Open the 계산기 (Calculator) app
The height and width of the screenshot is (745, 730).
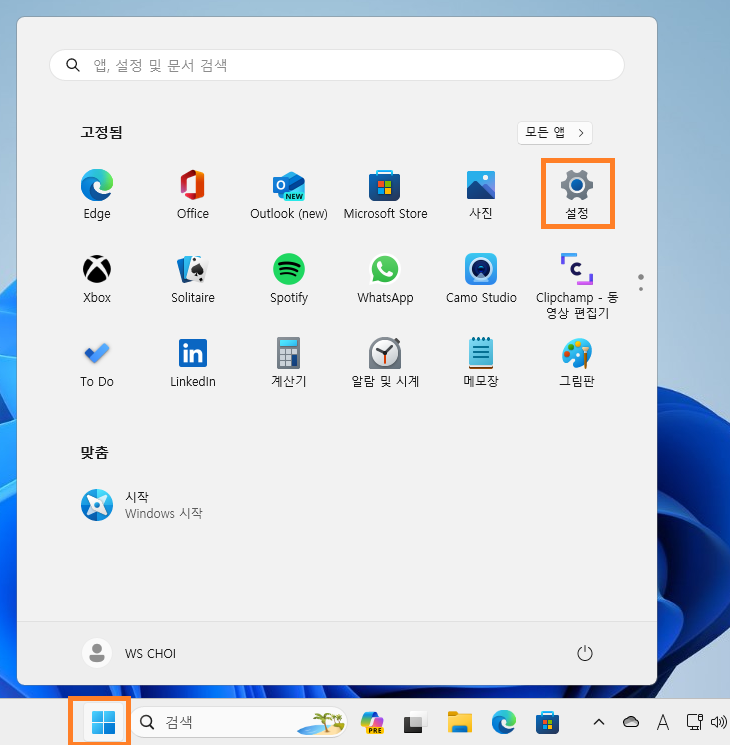point(289,363)
